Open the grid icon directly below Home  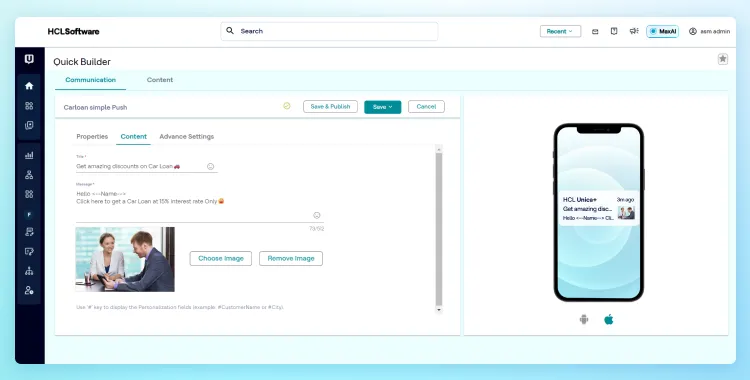pos(29,106)
